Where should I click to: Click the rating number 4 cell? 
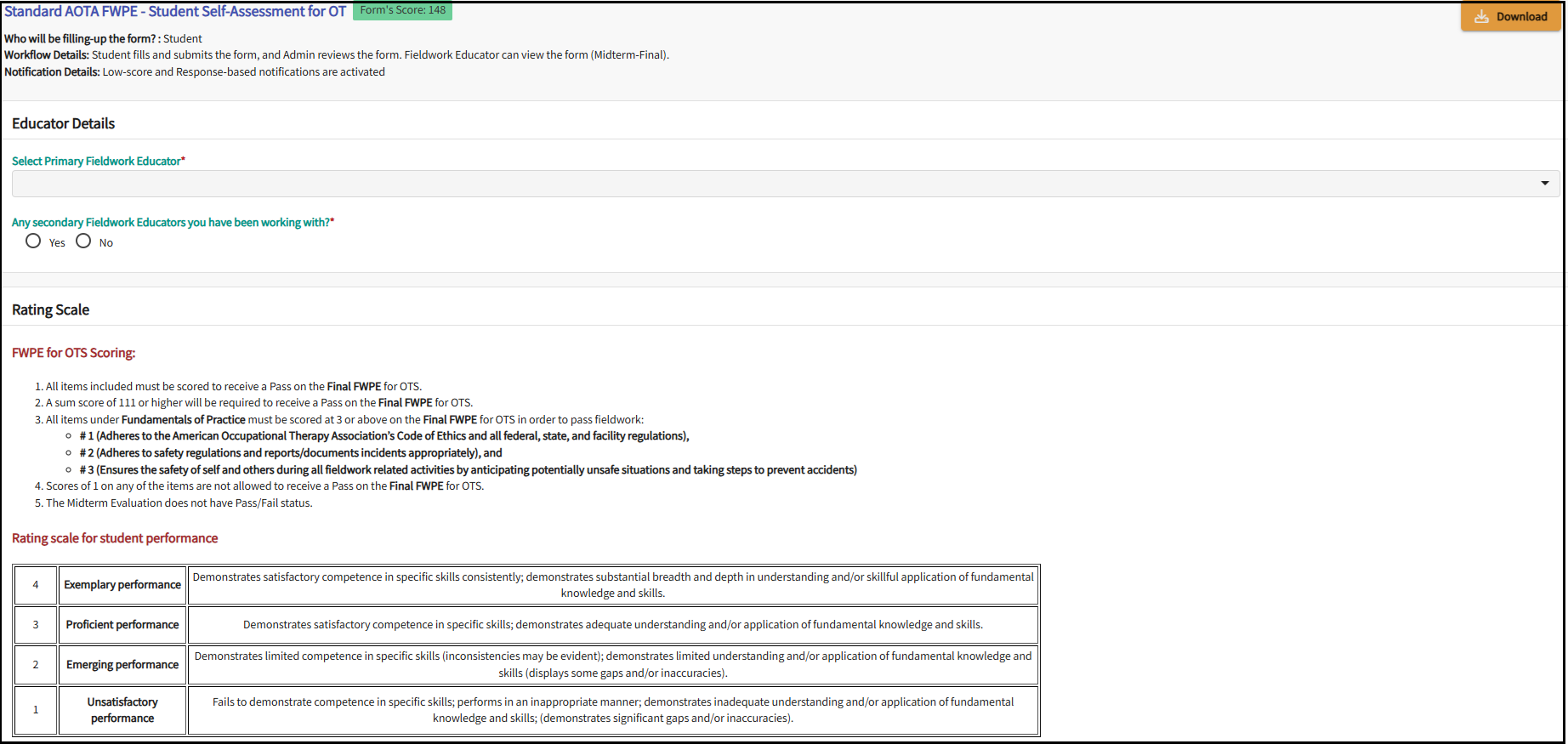point(36,585)
